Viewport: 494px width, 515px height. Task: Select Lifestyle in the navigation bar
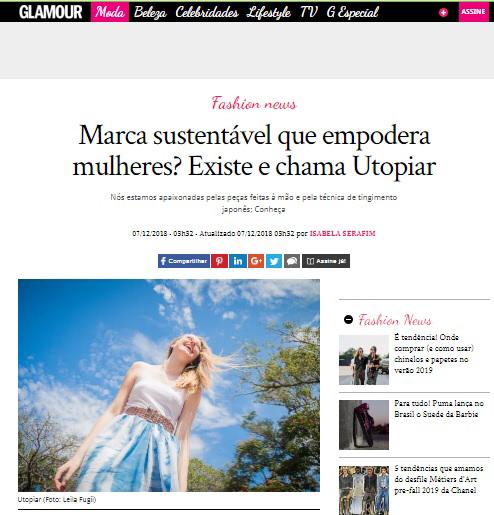pyautogui.click(x=269, y=13)
